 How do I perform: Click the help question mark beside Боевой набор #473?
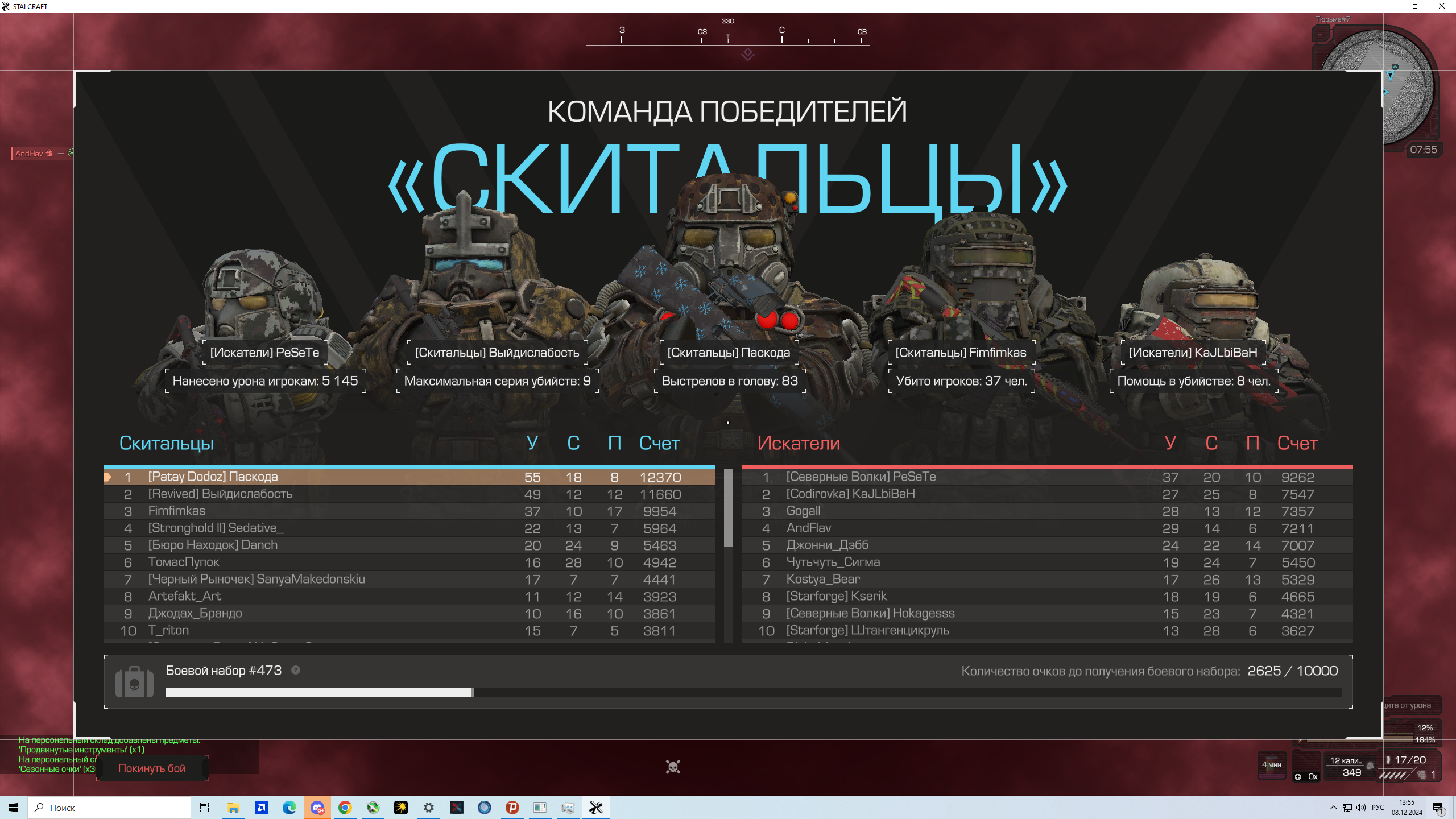296,670
